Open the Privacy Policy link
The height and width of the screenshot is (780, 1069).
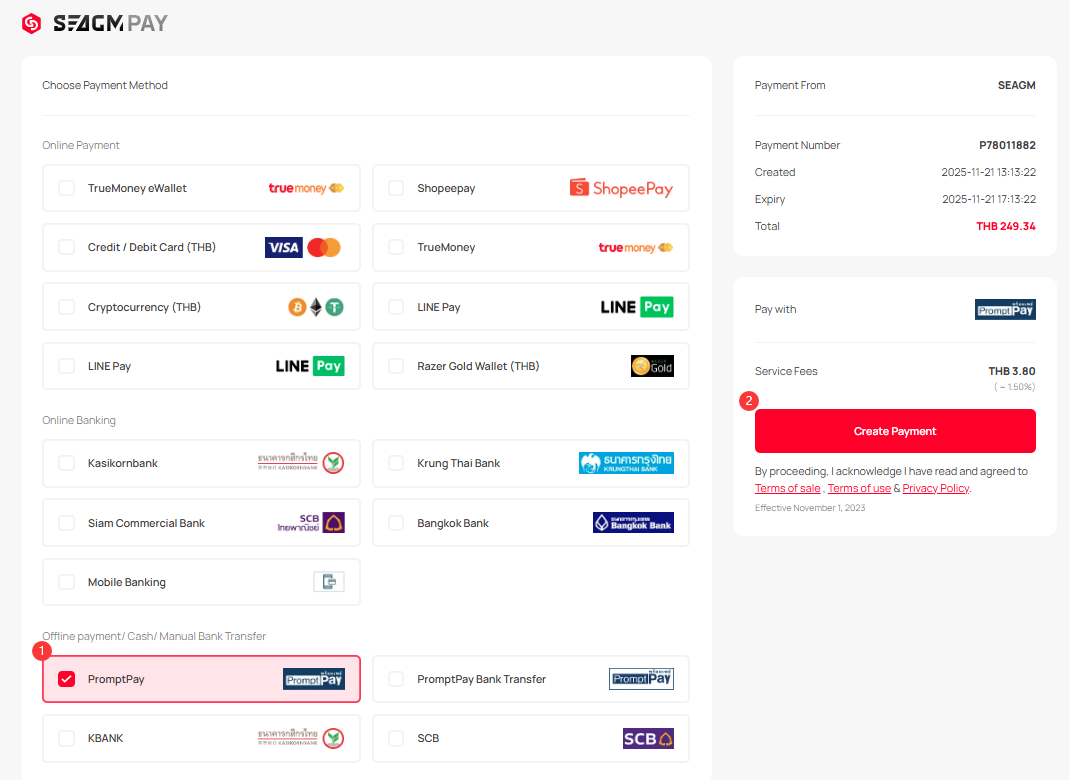pyautogui.click(x=935, y=488)
